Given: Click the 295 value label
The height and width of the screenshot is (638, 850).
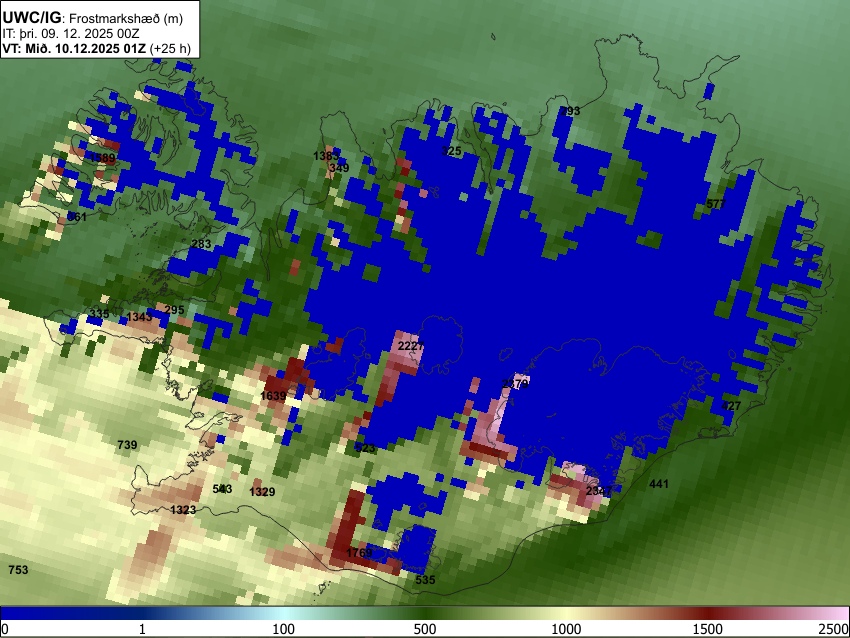Looking at the screenshot, I should pyautogui.click(x=174, y=310).
